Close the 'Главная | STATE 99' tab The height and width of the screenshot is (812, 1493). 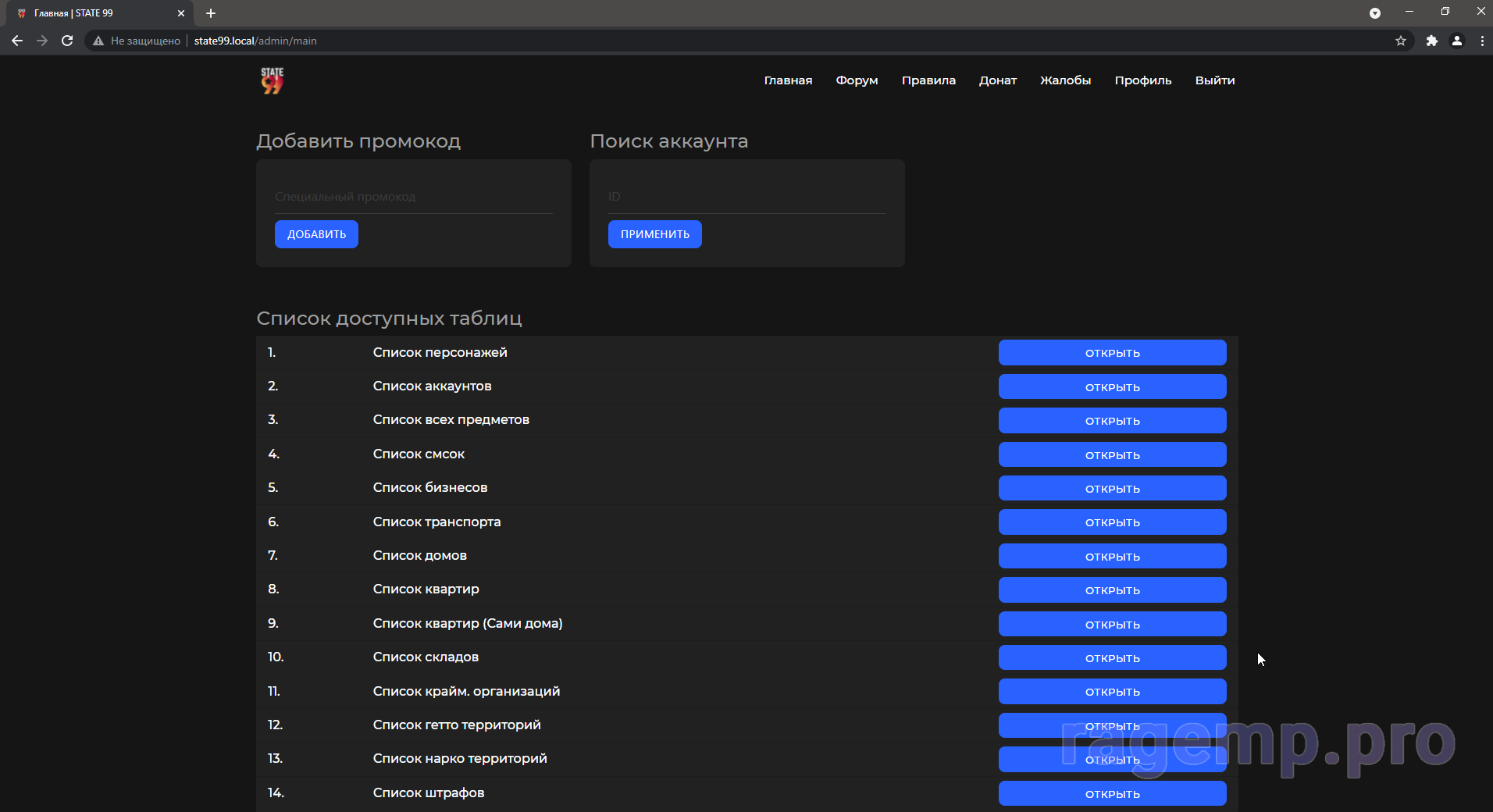click(x=181, y=13)
